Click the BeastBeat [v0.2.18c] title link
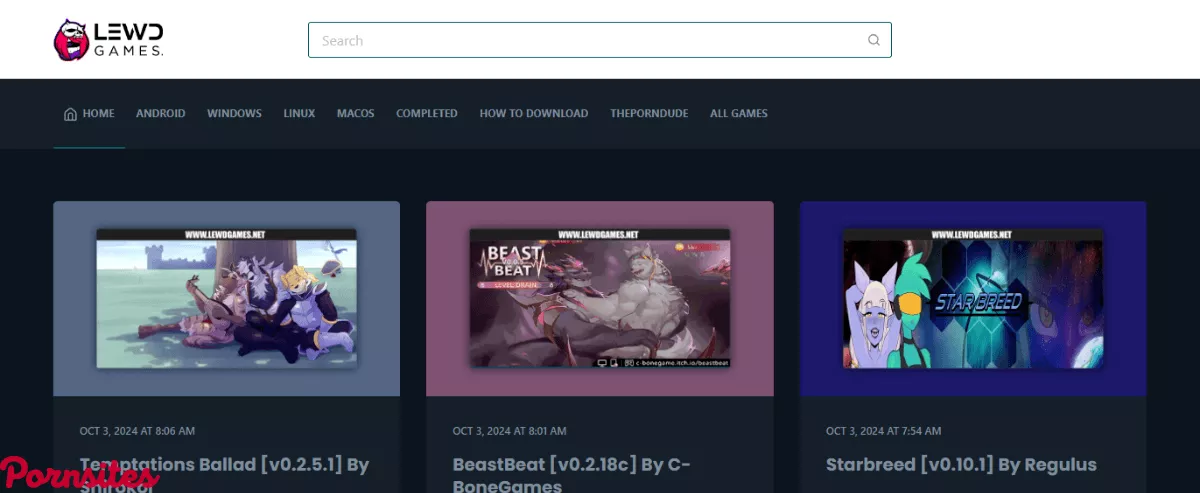This screenshot has width=1200, height=493. (571, 465)
